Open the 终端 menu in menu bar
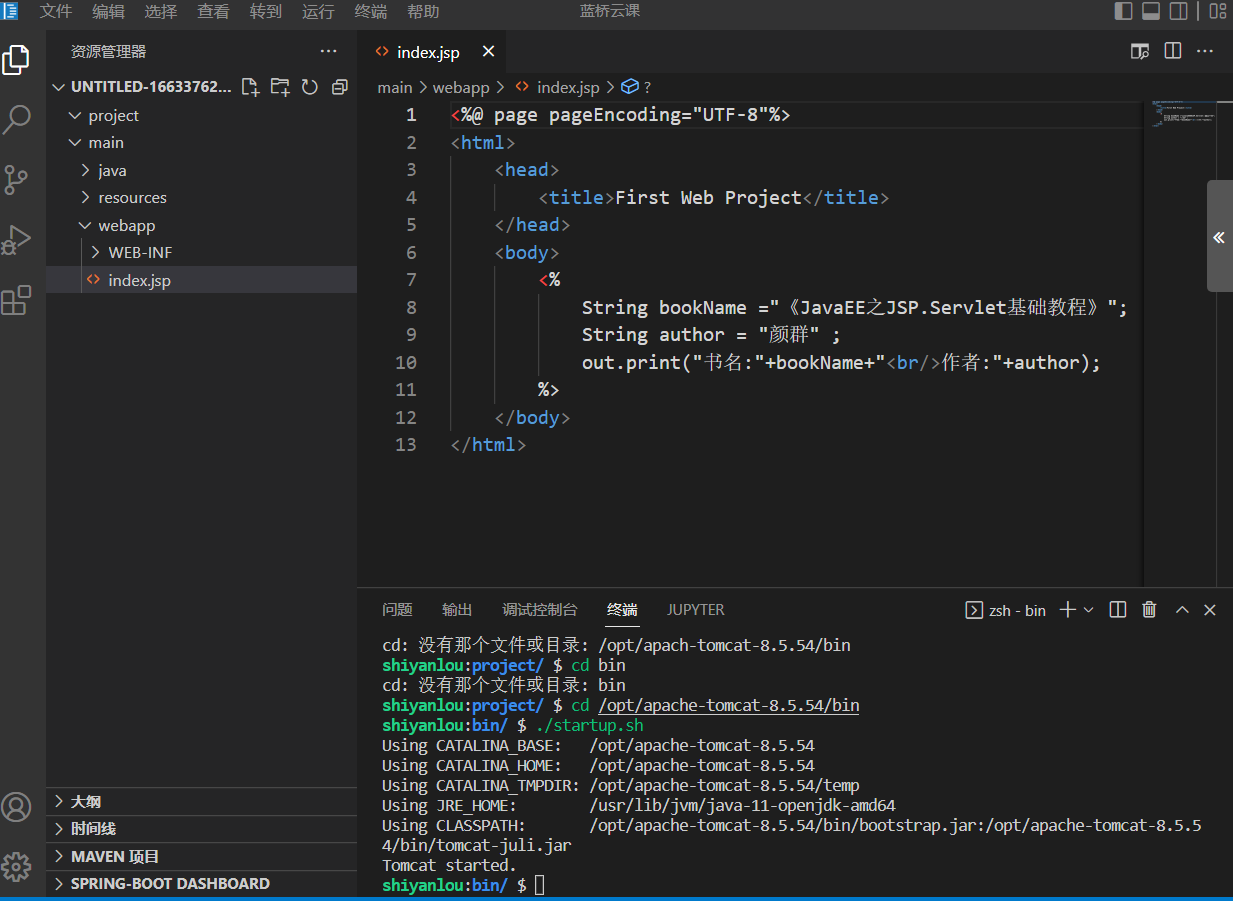The height and width of the screenshot is (901, 1233). pos(371,12)
